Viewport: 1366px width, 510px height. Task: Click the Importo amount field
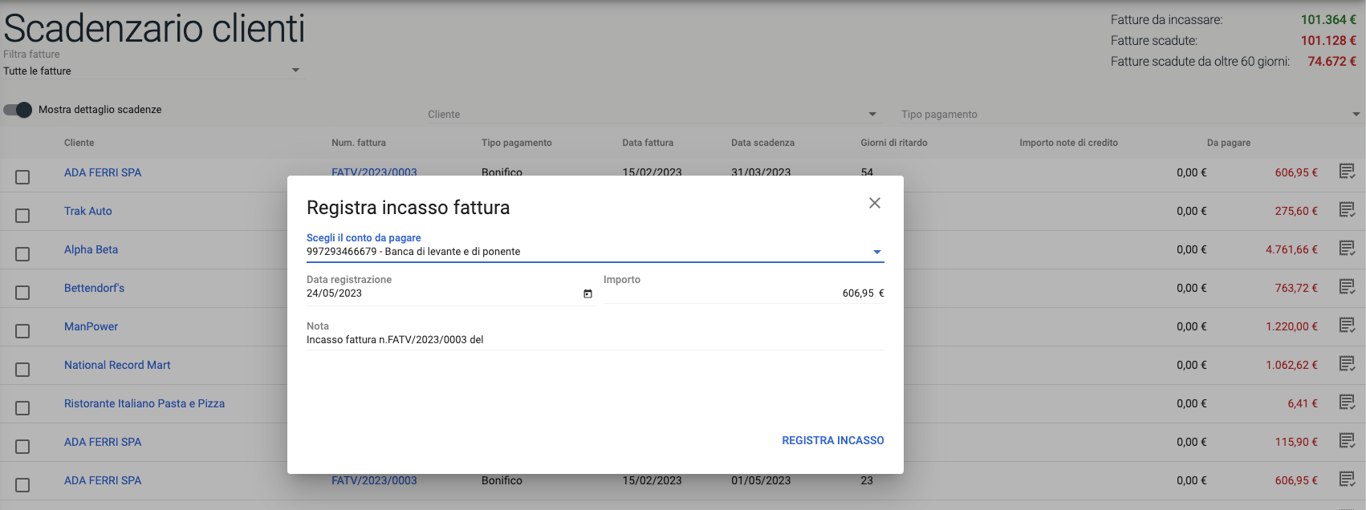pyautogui.click(x=740, y=294)
